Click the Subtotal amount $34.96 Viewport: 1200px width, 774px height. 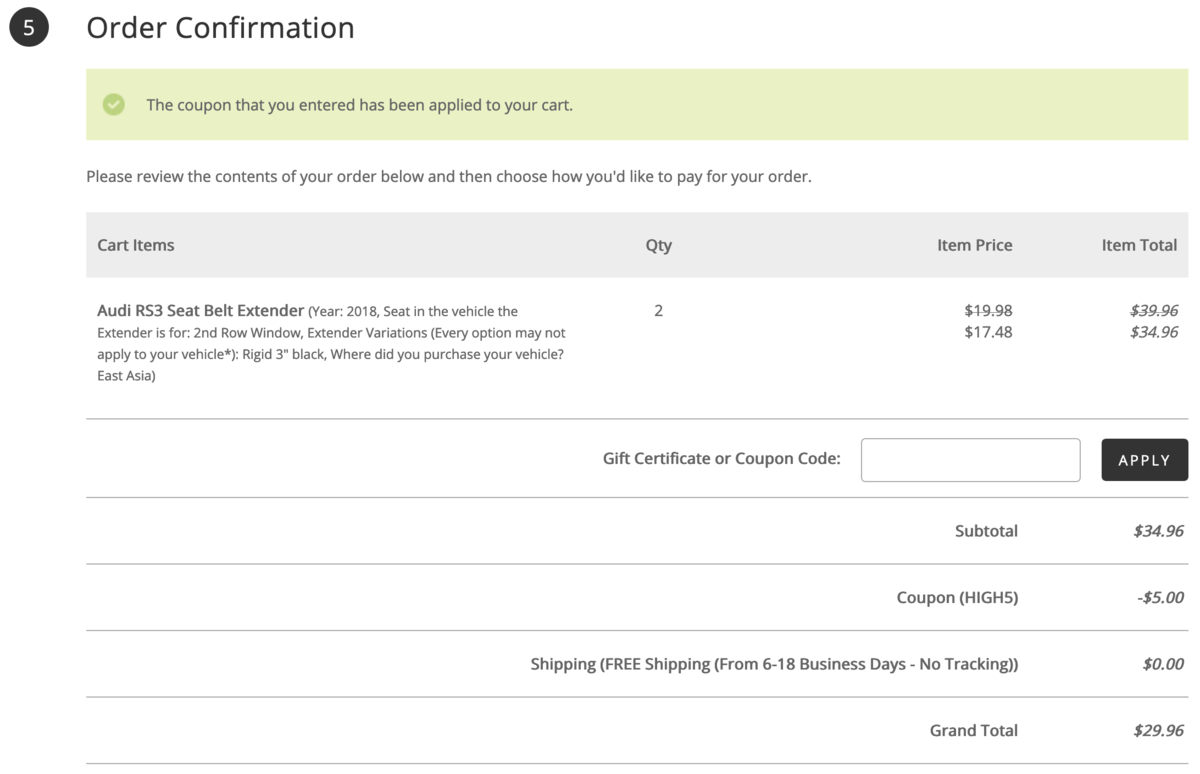1158,531
